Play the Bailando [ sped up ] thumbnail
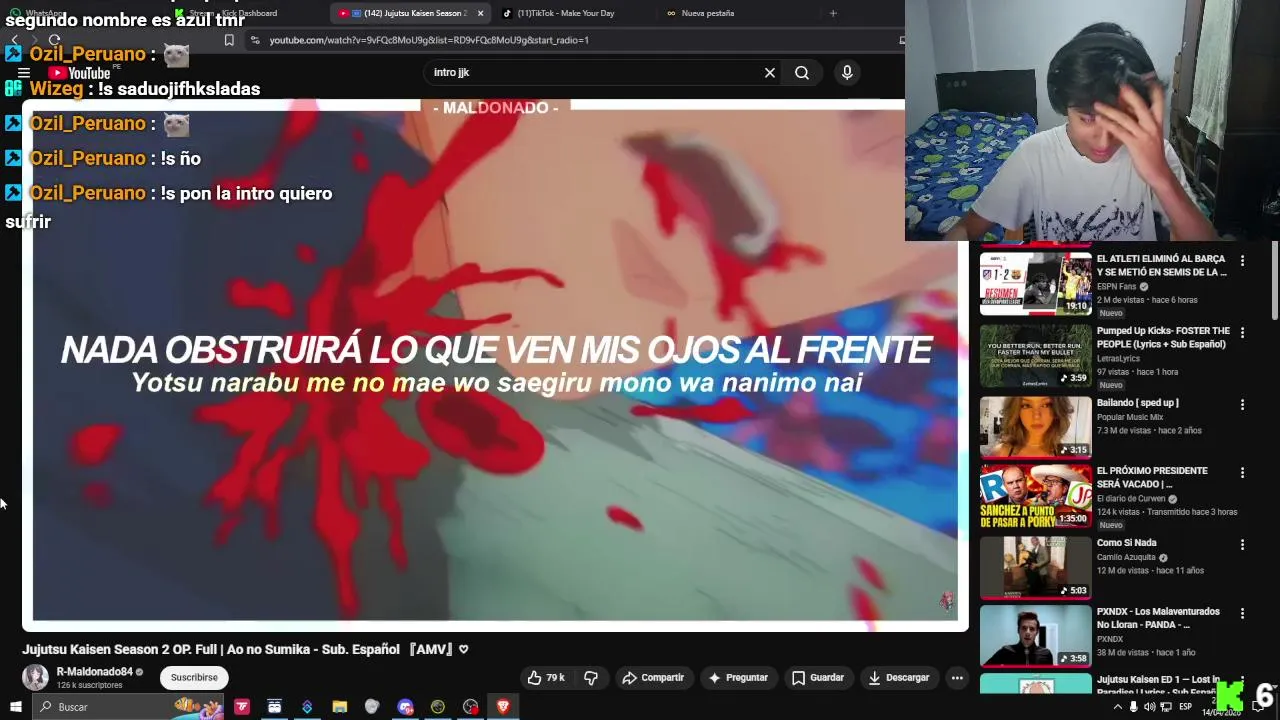Viewport: 1280px width, 720px height. [1035, 427]
